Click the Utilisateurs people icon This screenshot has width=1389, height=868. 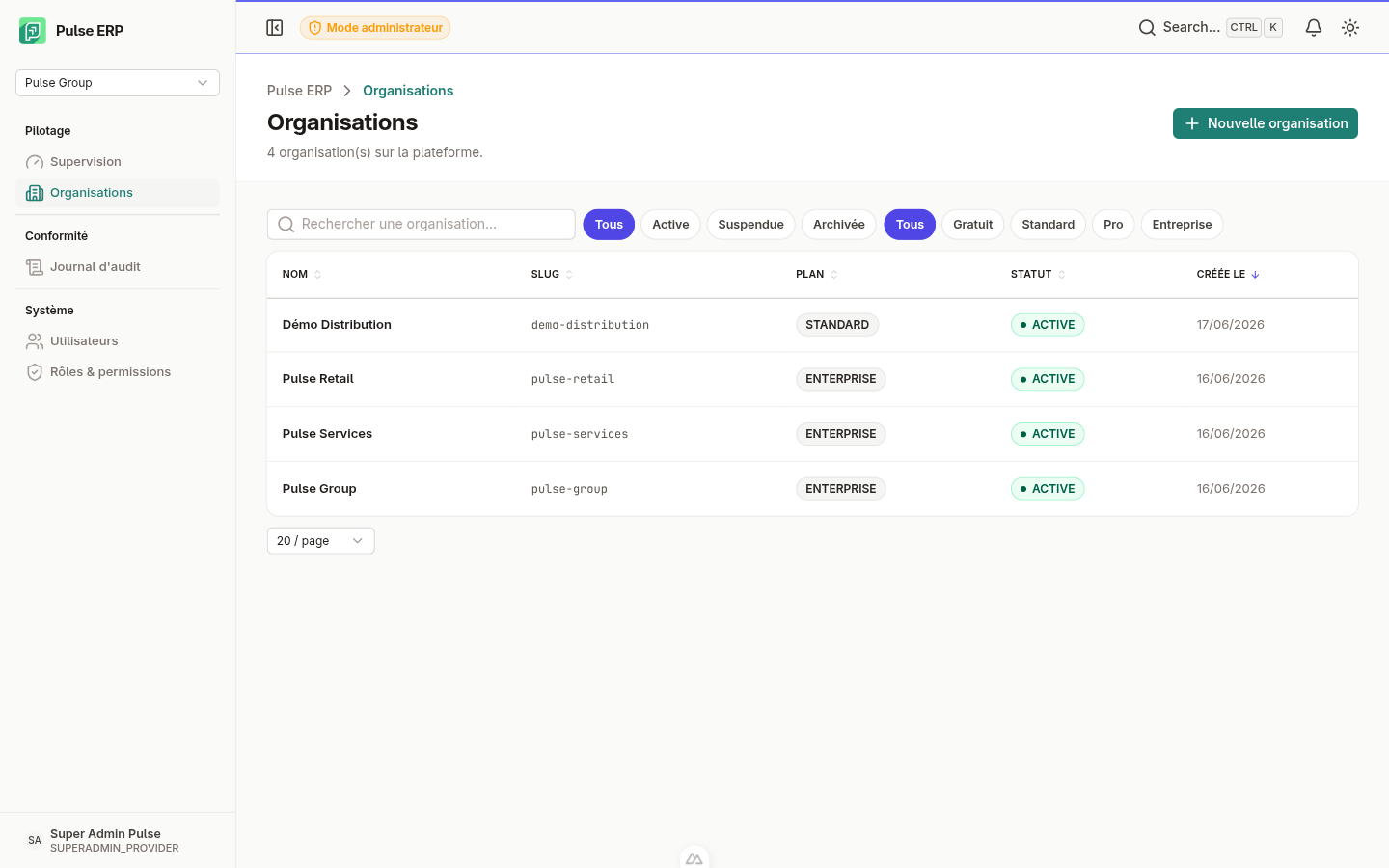(35, 341)
